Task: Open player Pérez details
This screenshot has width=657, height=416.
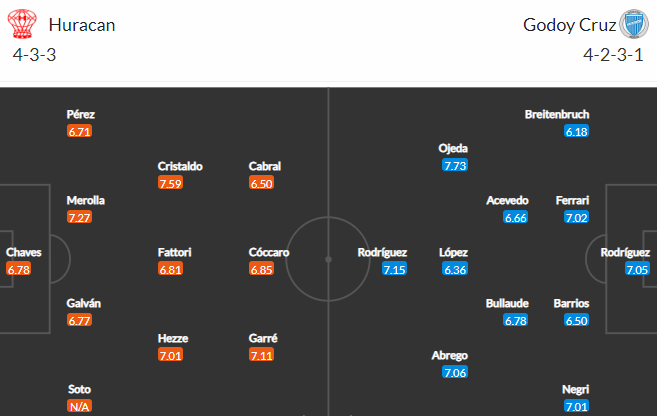Action: (80, 114)
